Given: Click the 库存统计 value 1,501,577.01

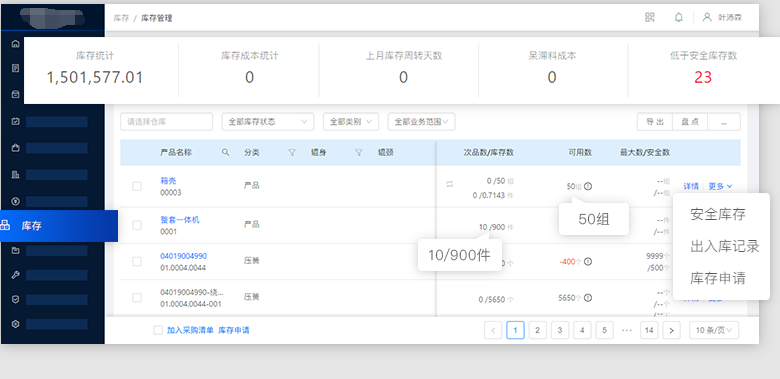Looking at the screenshot, I should pyautogui.click(x=95, y=78).
